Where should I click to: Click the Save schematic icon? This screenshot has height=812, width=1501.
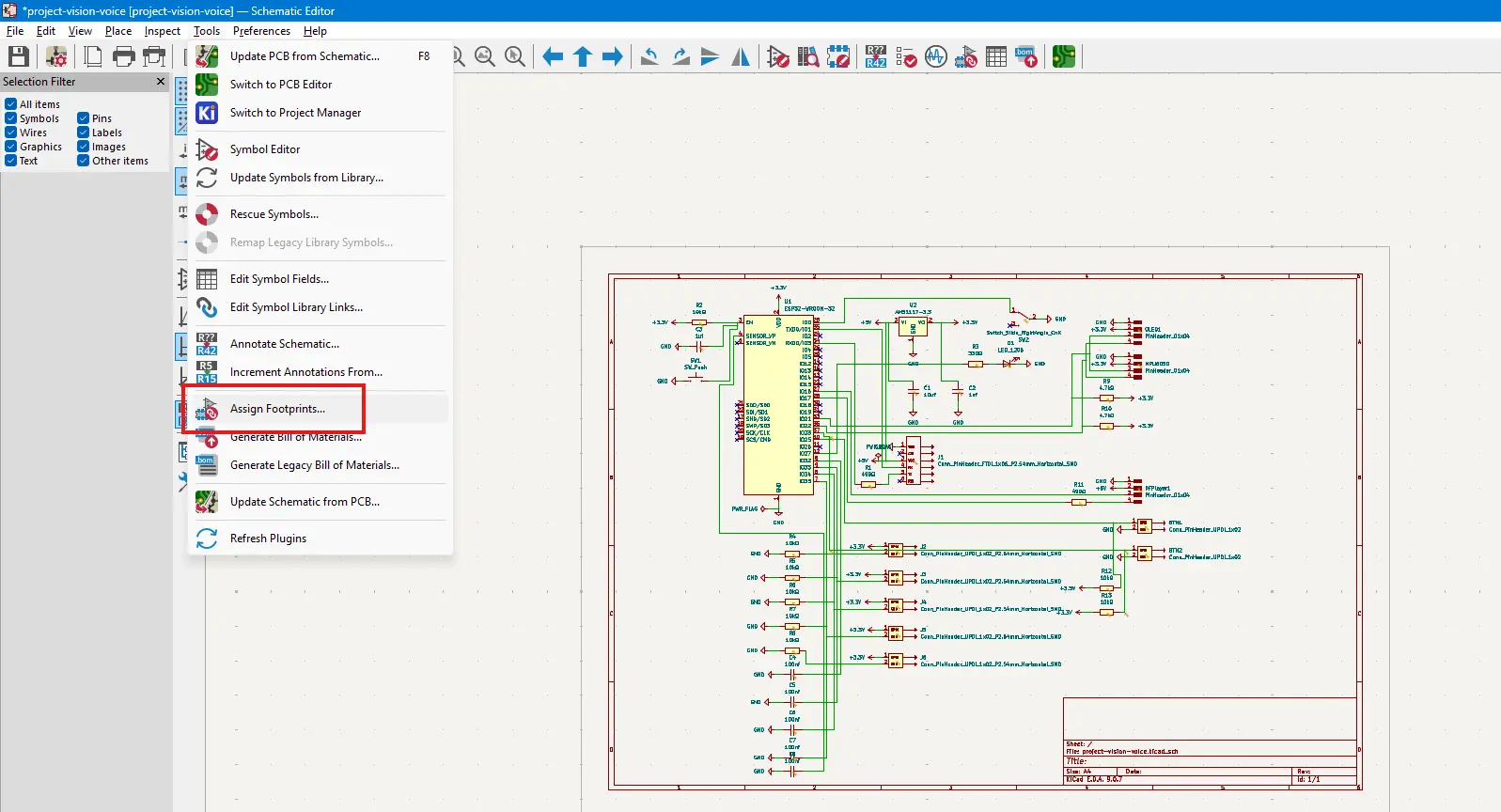click(18, 57)
